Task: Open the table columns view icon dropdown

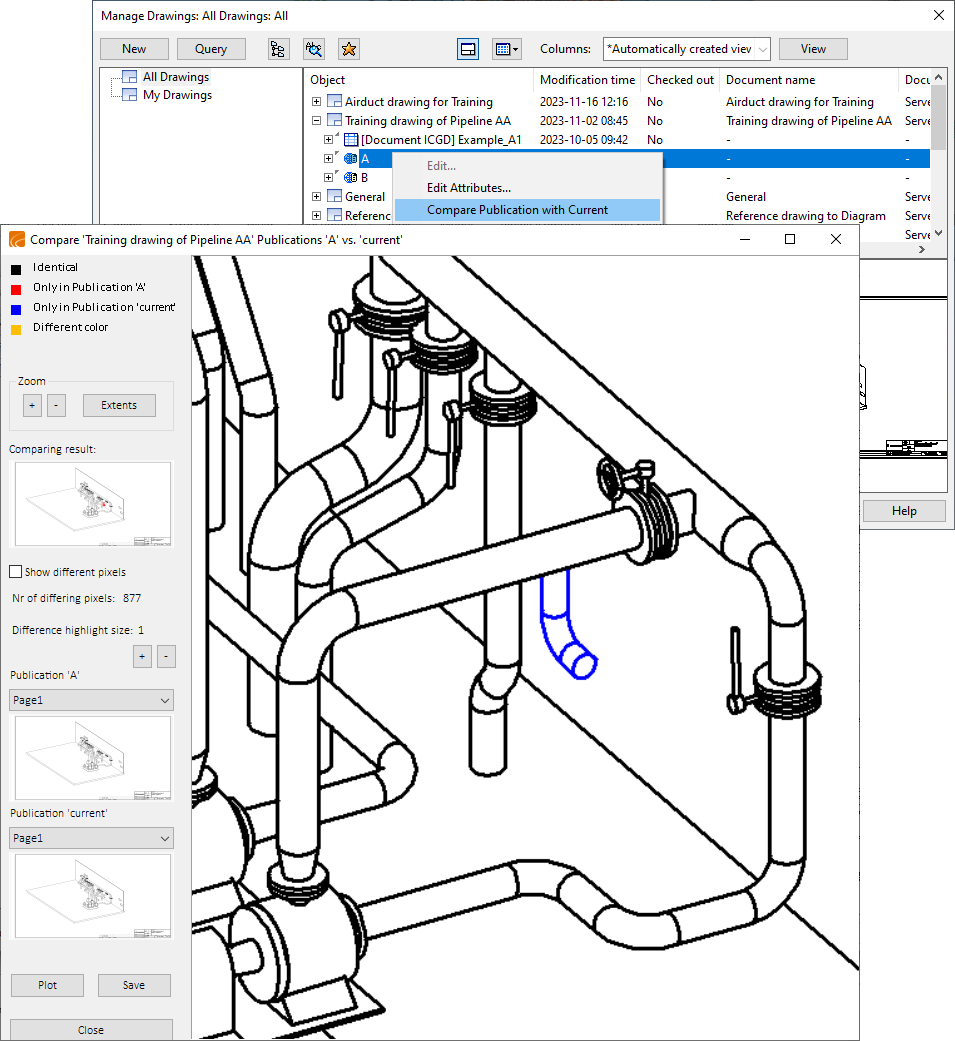Action: coord(506,49)
